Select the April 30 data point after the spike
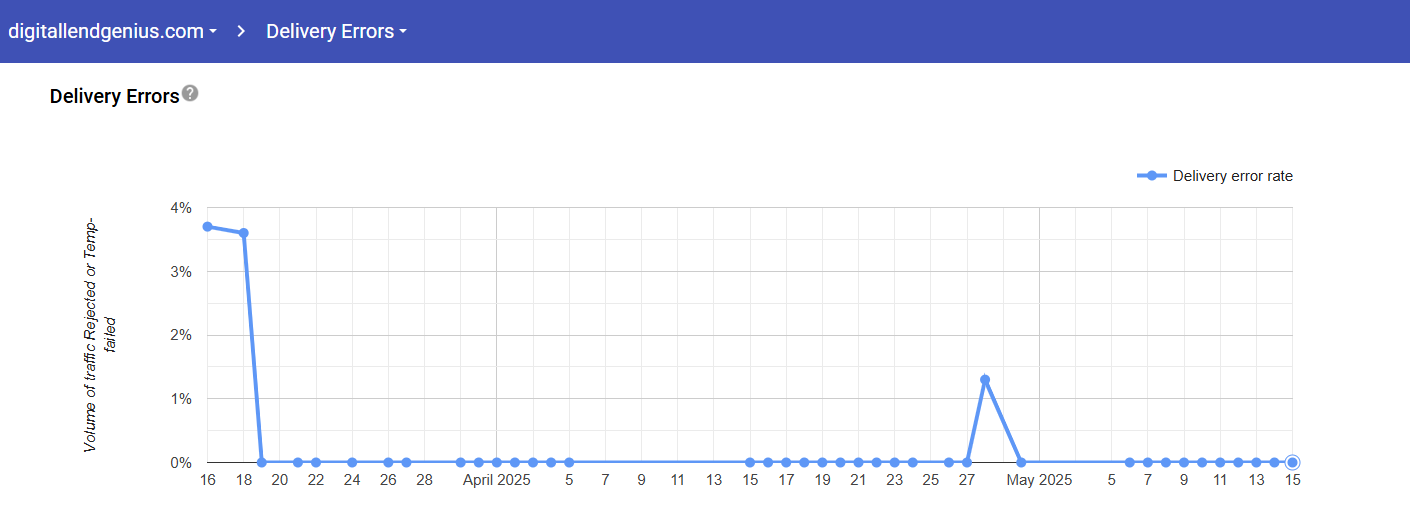 click(x=1021, y=462)
